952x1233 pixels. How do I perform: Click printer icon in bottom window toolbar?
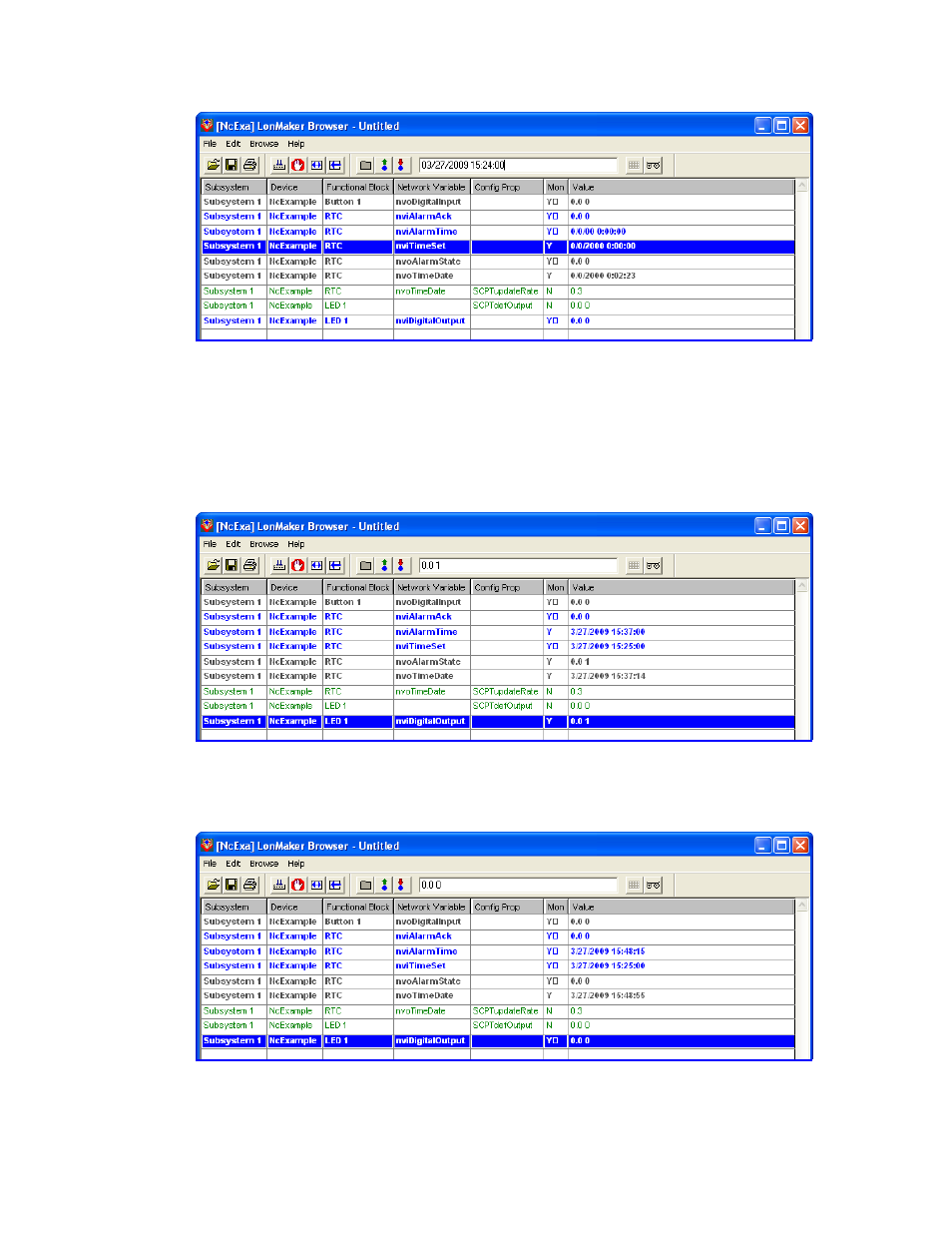pos(249,885)
